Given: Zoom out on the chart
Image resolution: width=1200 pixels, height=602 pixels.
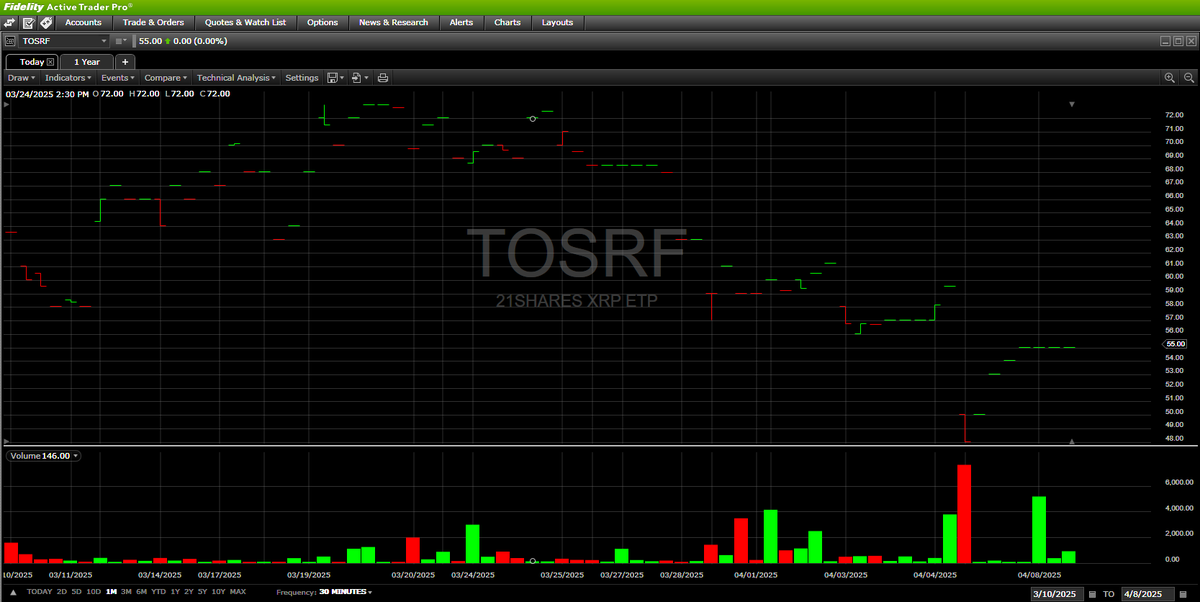Looking at the screenshot, I should [x=1188, y=77].
